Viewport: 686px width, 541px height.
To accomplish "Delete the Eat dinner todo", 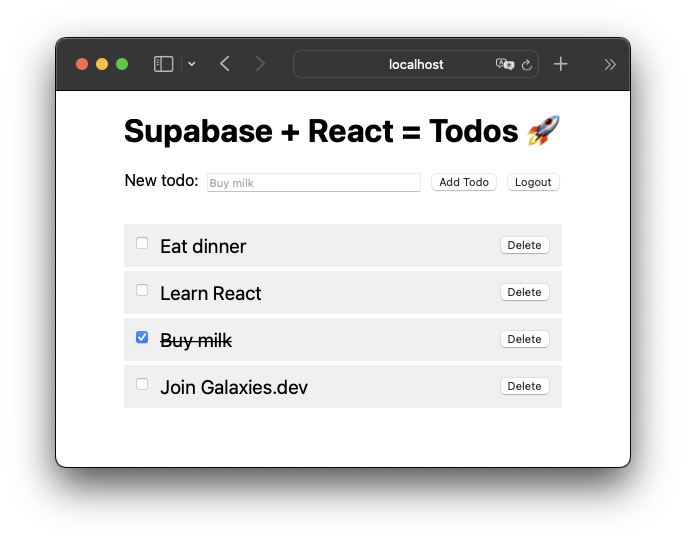I will (x=524, y=245).
